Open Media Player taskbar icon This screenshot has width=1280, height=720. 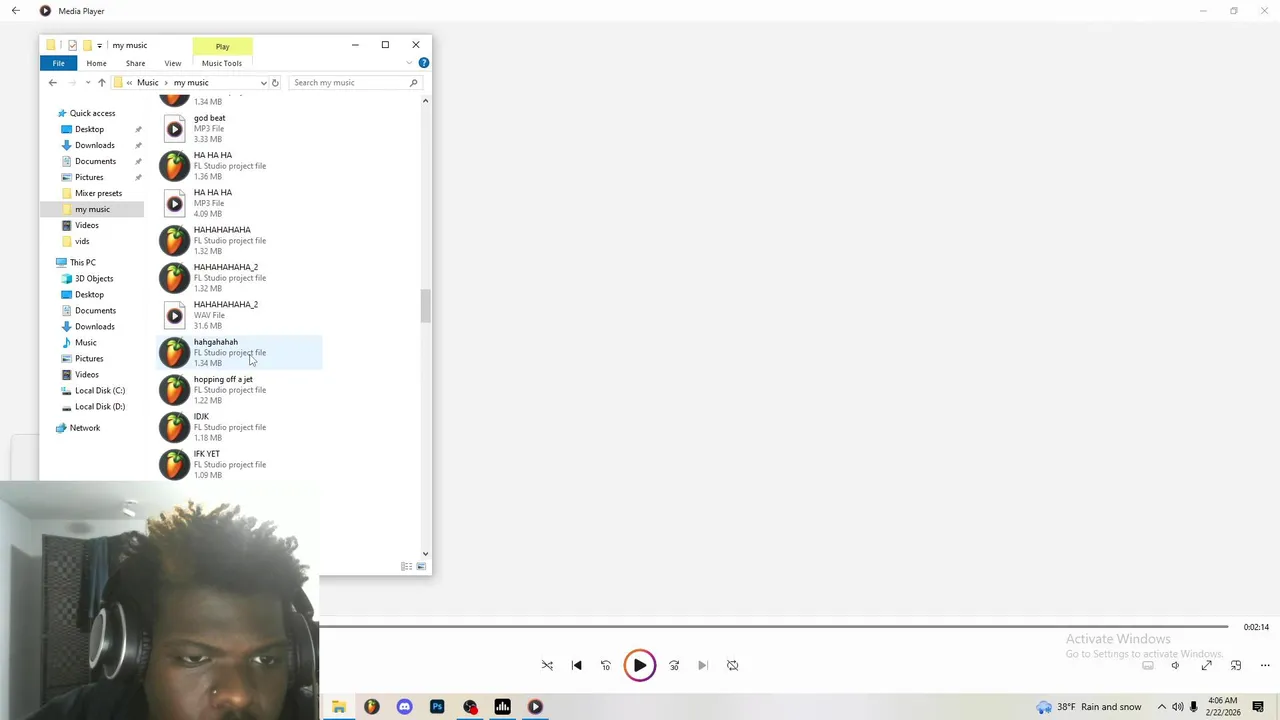pos(535,707)
